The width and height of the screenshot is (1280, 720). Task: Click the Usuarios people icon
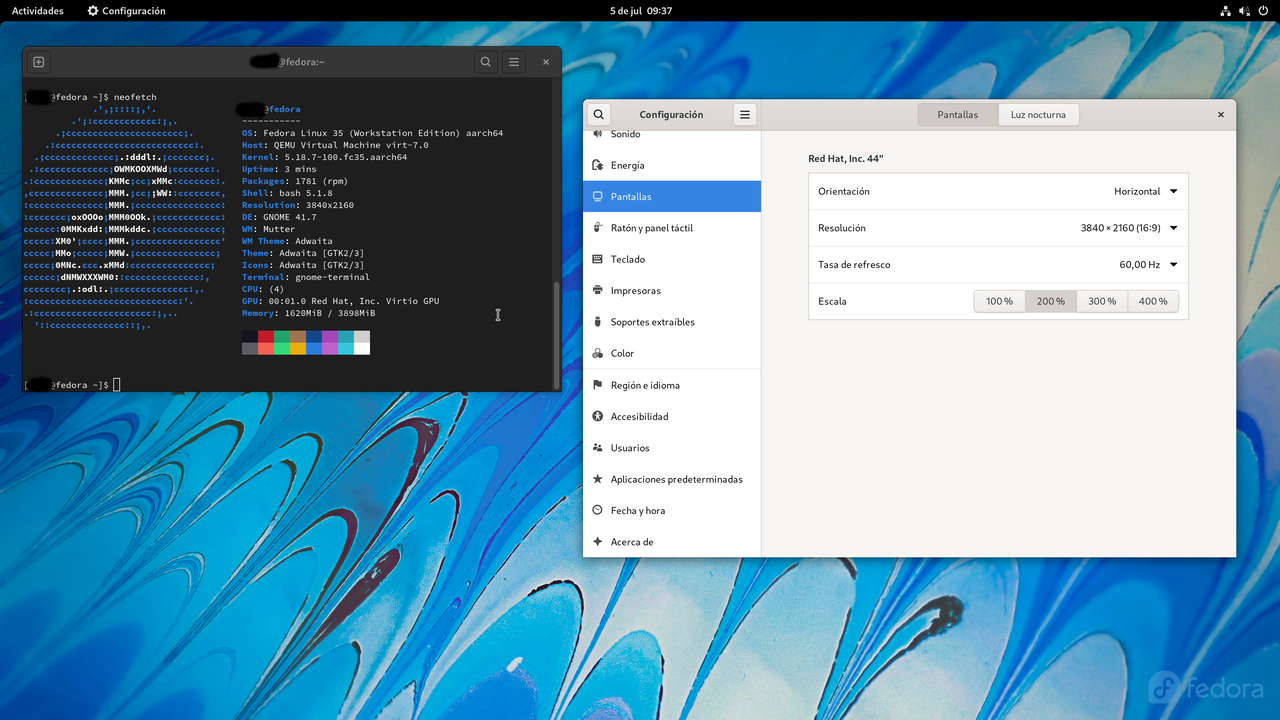598,448
